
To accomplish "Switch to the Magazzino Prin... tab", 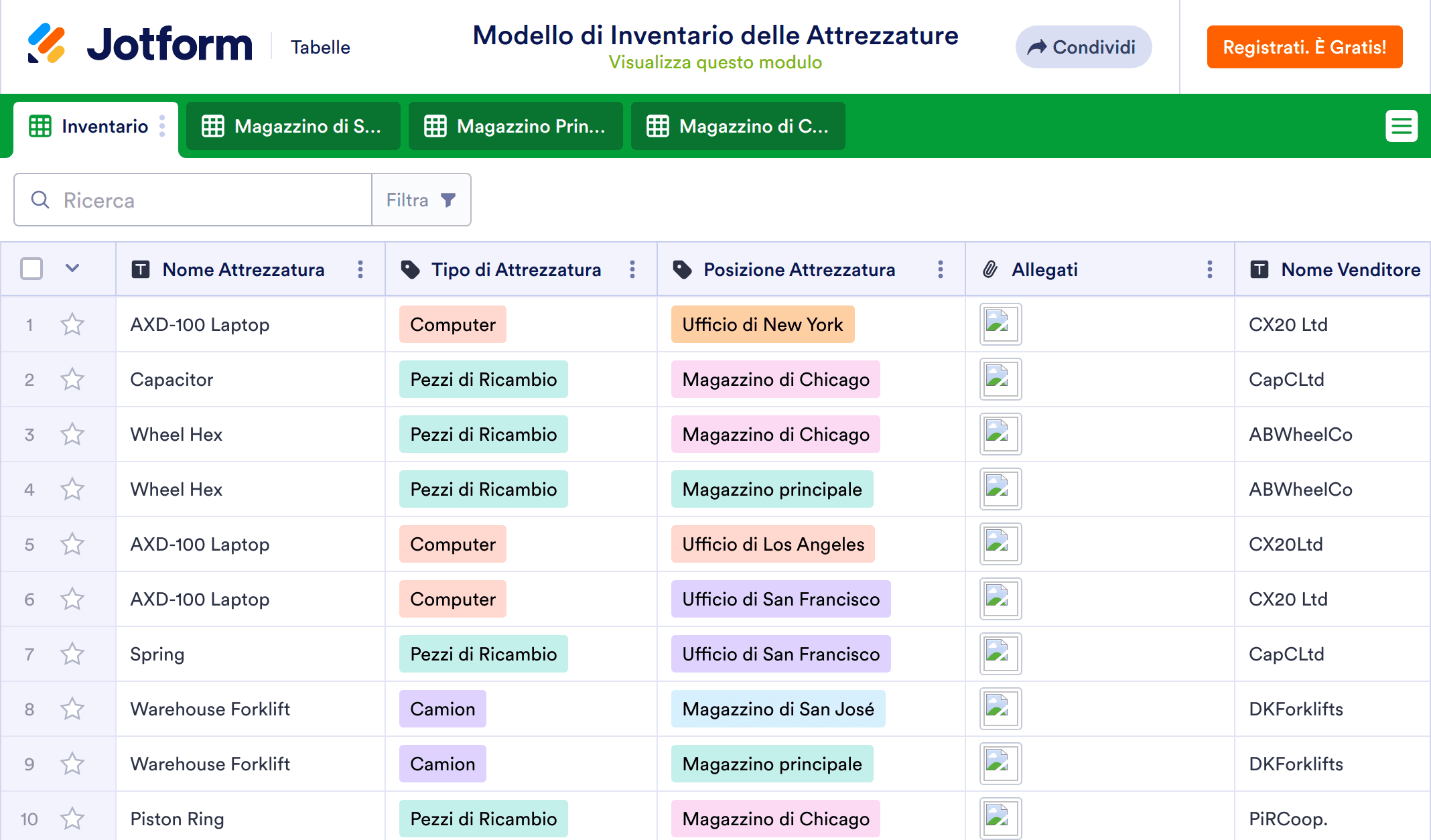I will click(515, 126).
